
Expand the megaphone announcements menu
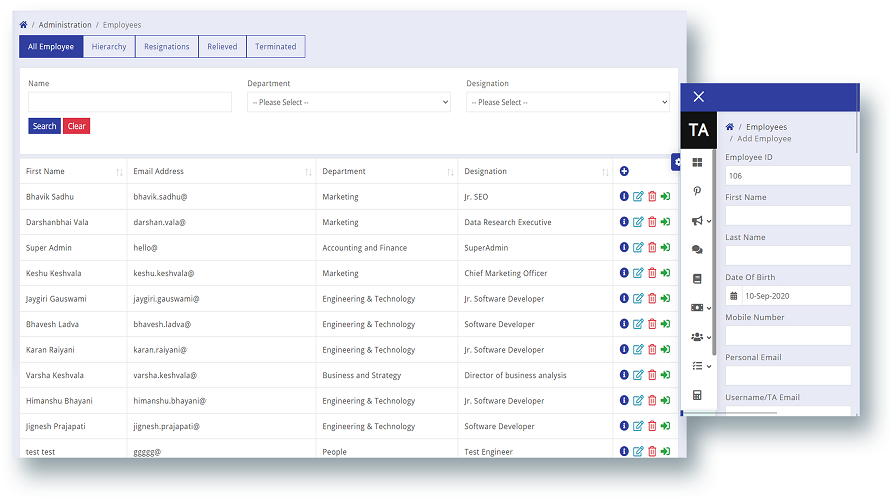[701, 220]
